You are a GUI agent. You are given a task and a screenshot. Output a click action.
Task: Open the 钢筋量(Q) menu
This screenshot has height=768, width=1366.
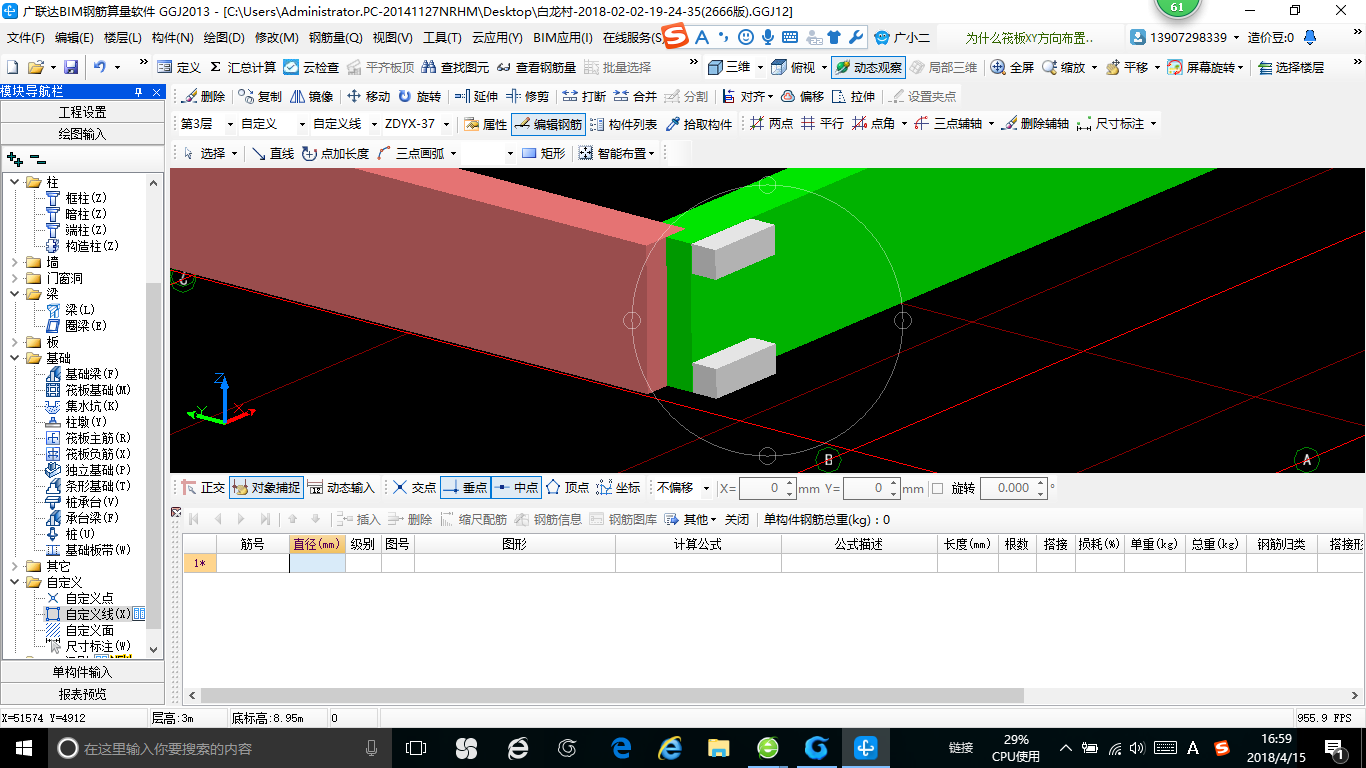(335, 38)
